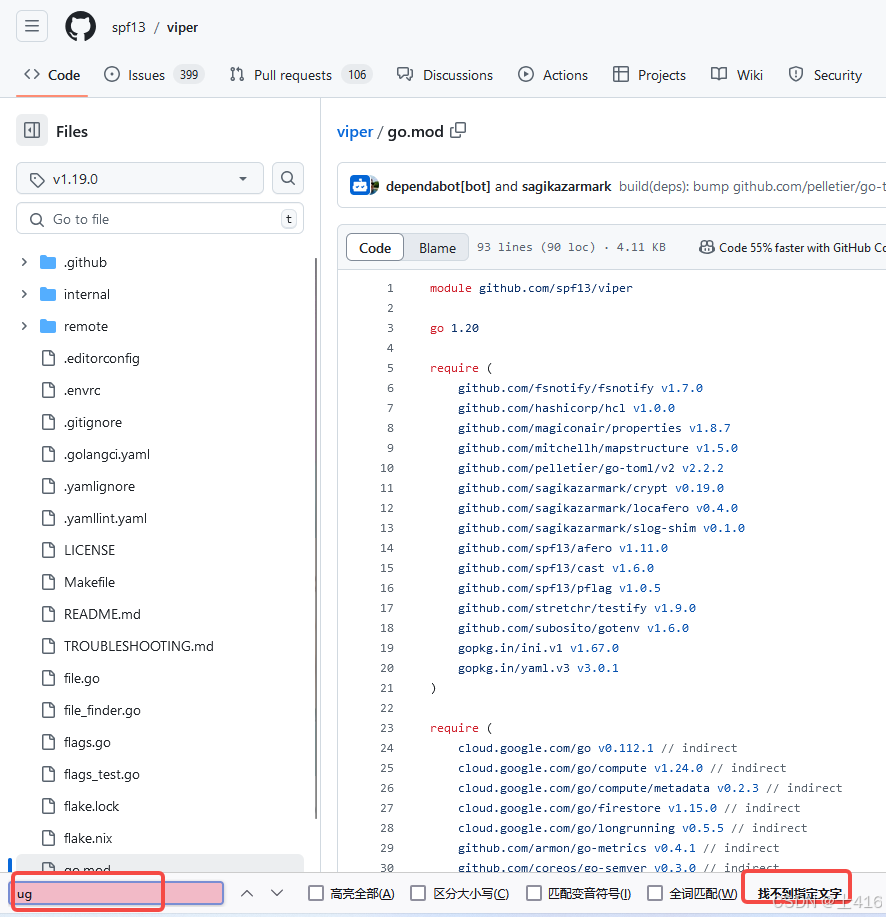Open .yamllint.yaml in file tree
886x917 pixels.
(105, 518)
